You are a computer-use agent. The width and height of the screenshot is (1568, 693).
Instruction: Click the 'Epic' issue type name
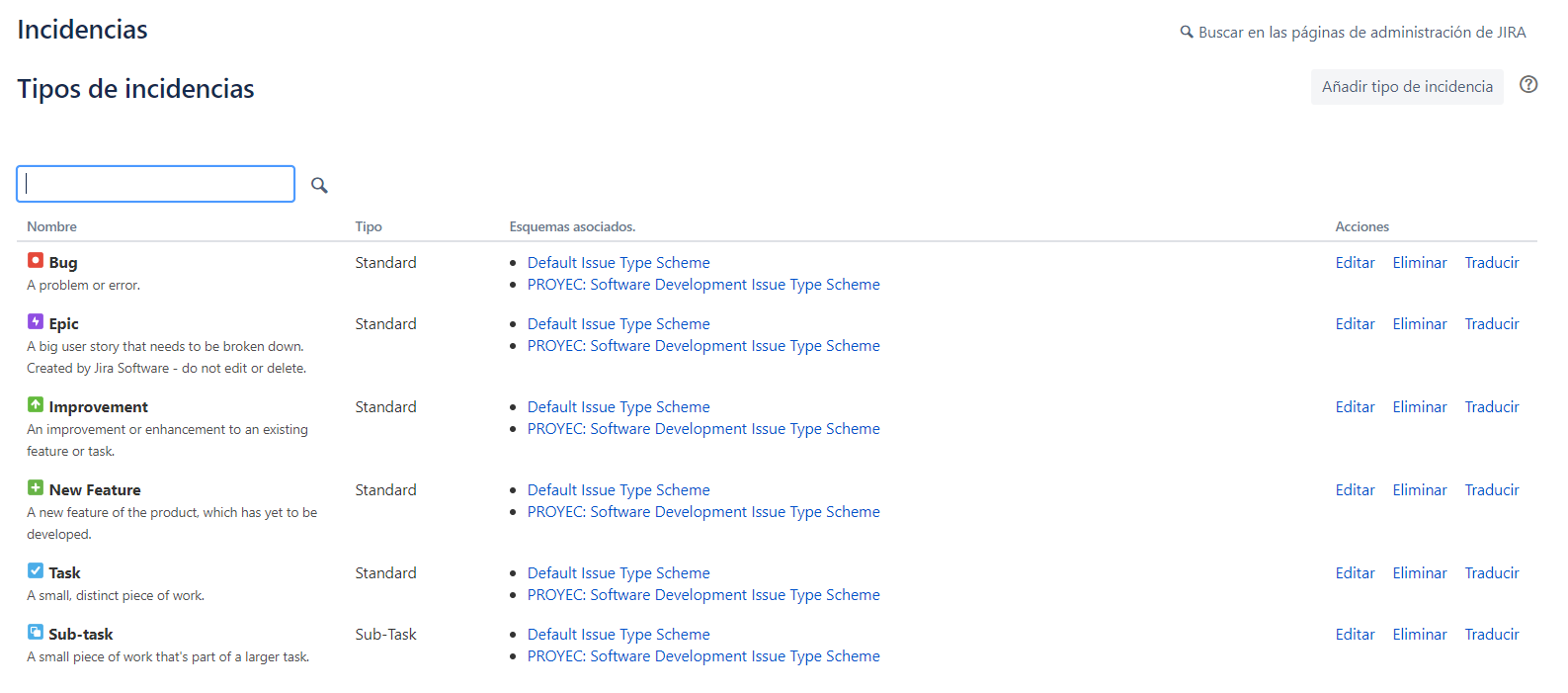pos(64,324)
